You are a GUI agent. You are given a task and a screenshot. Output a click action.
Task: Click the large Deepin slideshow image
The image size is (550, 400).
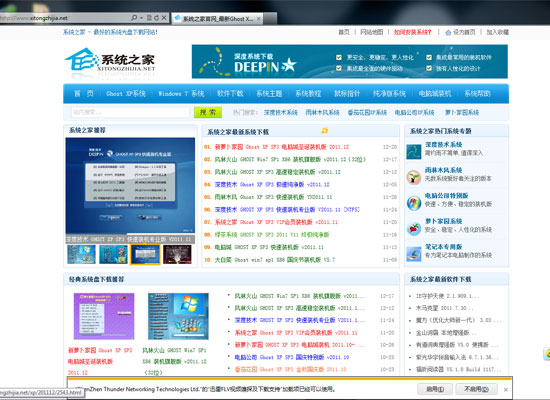pos(130,186)
